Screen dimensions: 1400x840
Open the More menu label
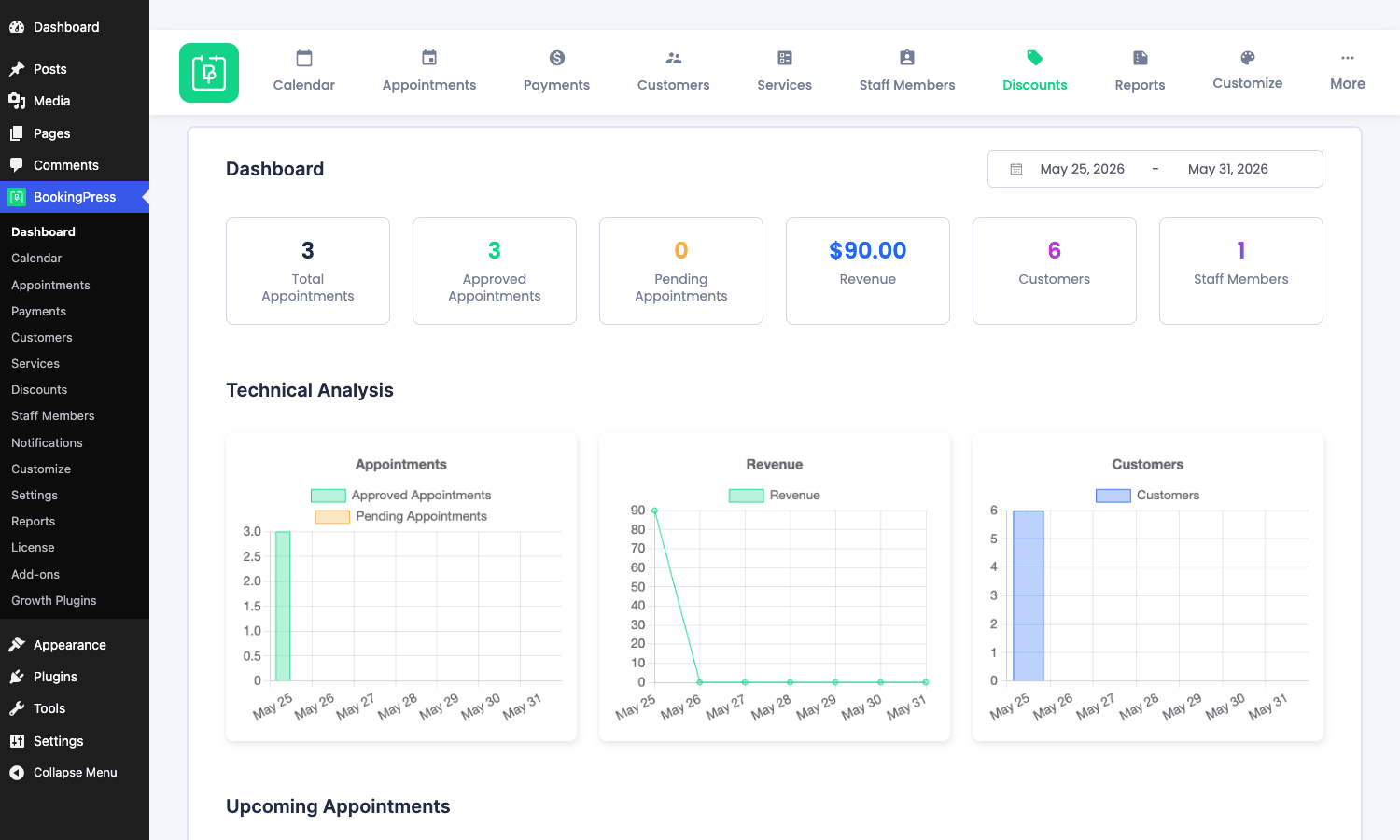coord(1348,84)
